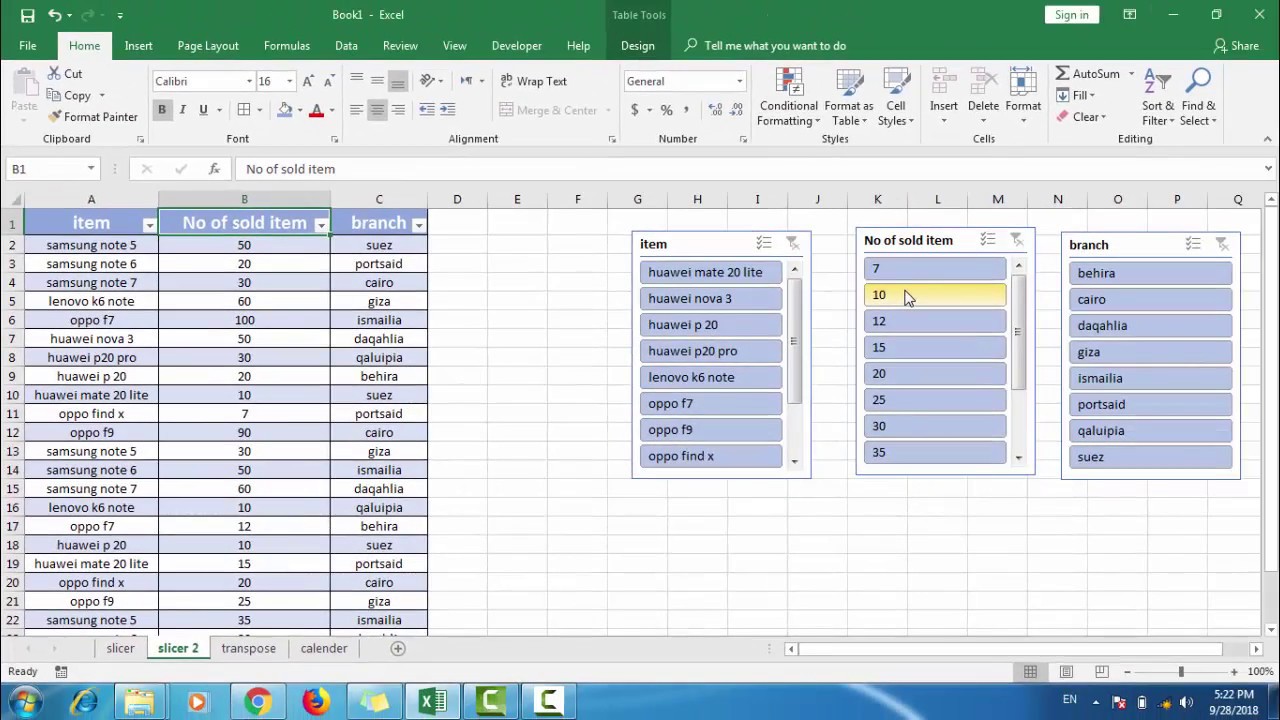Open text Orientation options

(x=428, y=81)
